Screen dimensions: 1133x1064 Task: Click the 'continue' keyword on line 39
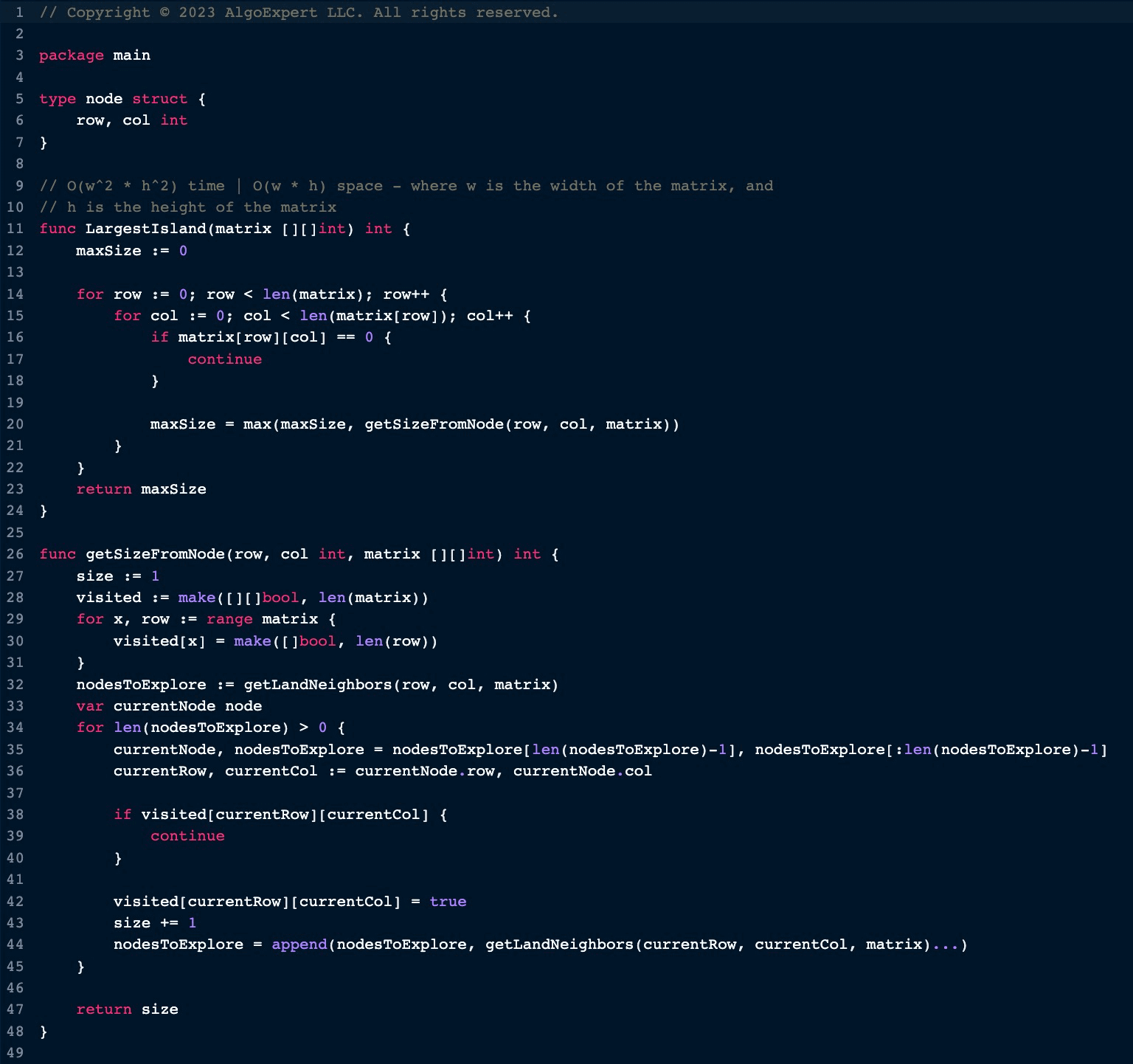[187, 836]
